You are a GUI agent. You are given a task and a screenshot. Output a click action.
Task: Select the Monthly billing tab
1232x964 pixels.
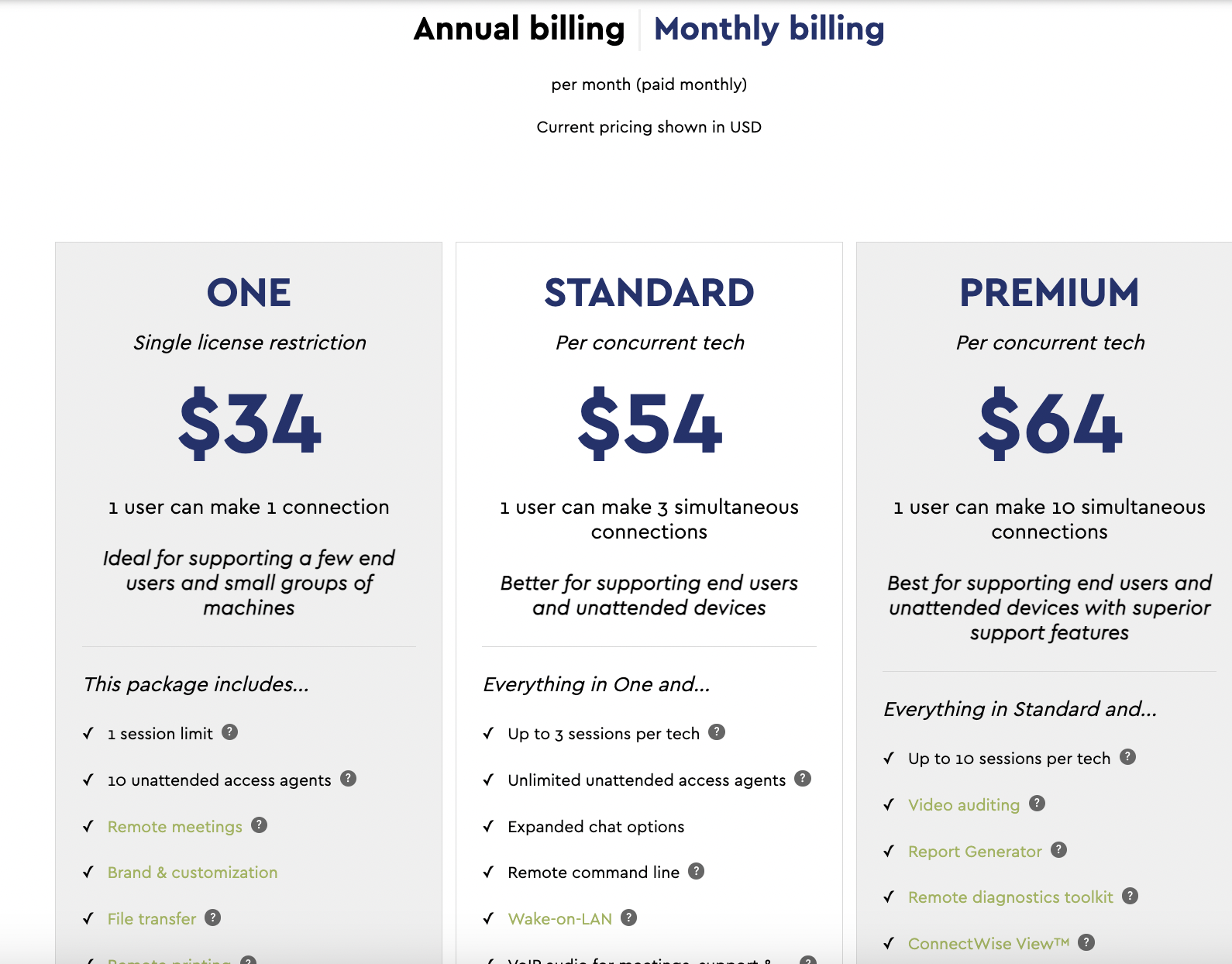pyautogui.click(x=769, y=29)
